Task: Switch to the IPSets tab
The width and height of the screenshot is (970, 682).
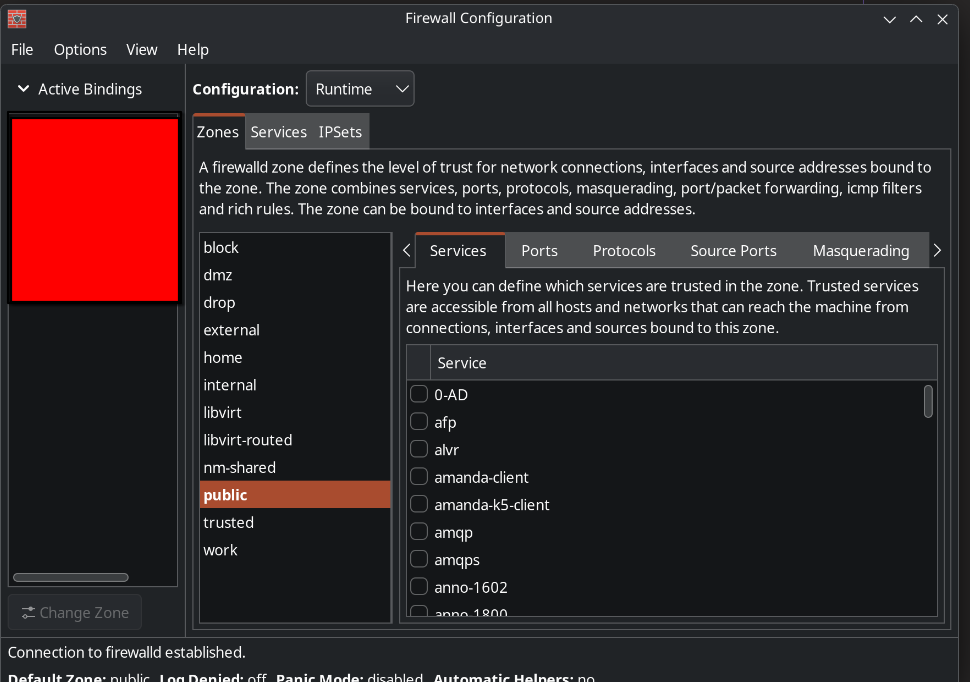Action: [340, 132]
